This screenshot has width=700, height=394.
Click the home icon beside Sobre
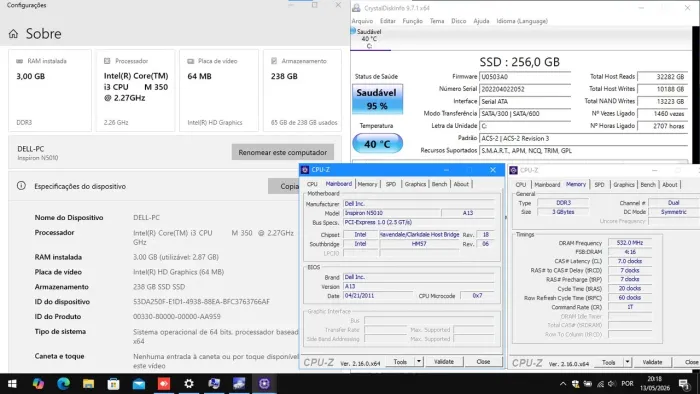(13, 33)
